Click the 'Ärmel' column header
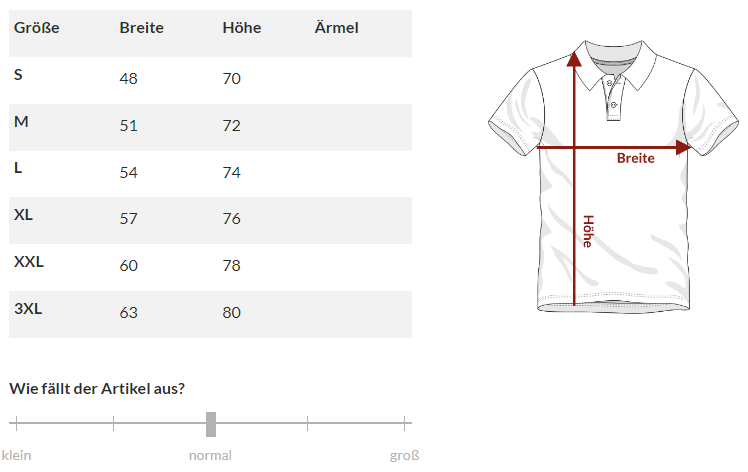748x472 pixels. click(x=336, y=28)
